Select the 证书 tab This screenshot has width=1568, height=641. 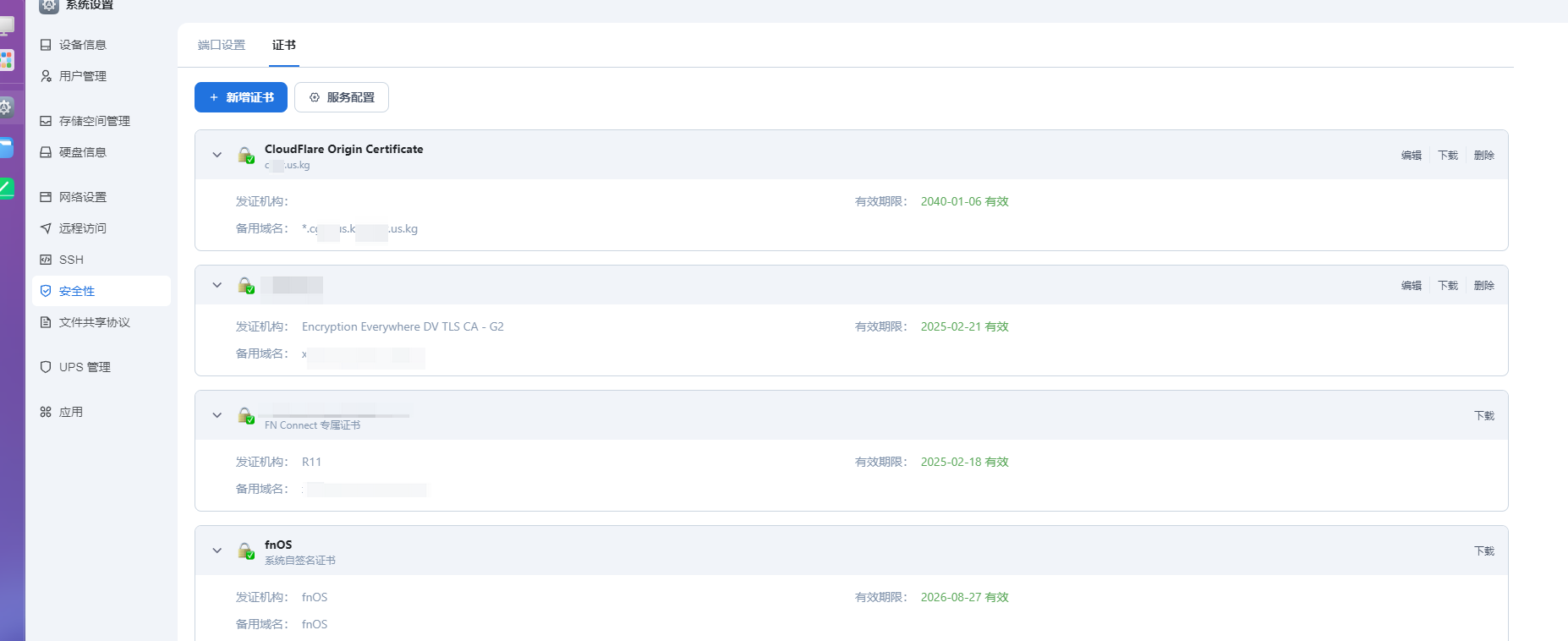(x=284, y=45)
